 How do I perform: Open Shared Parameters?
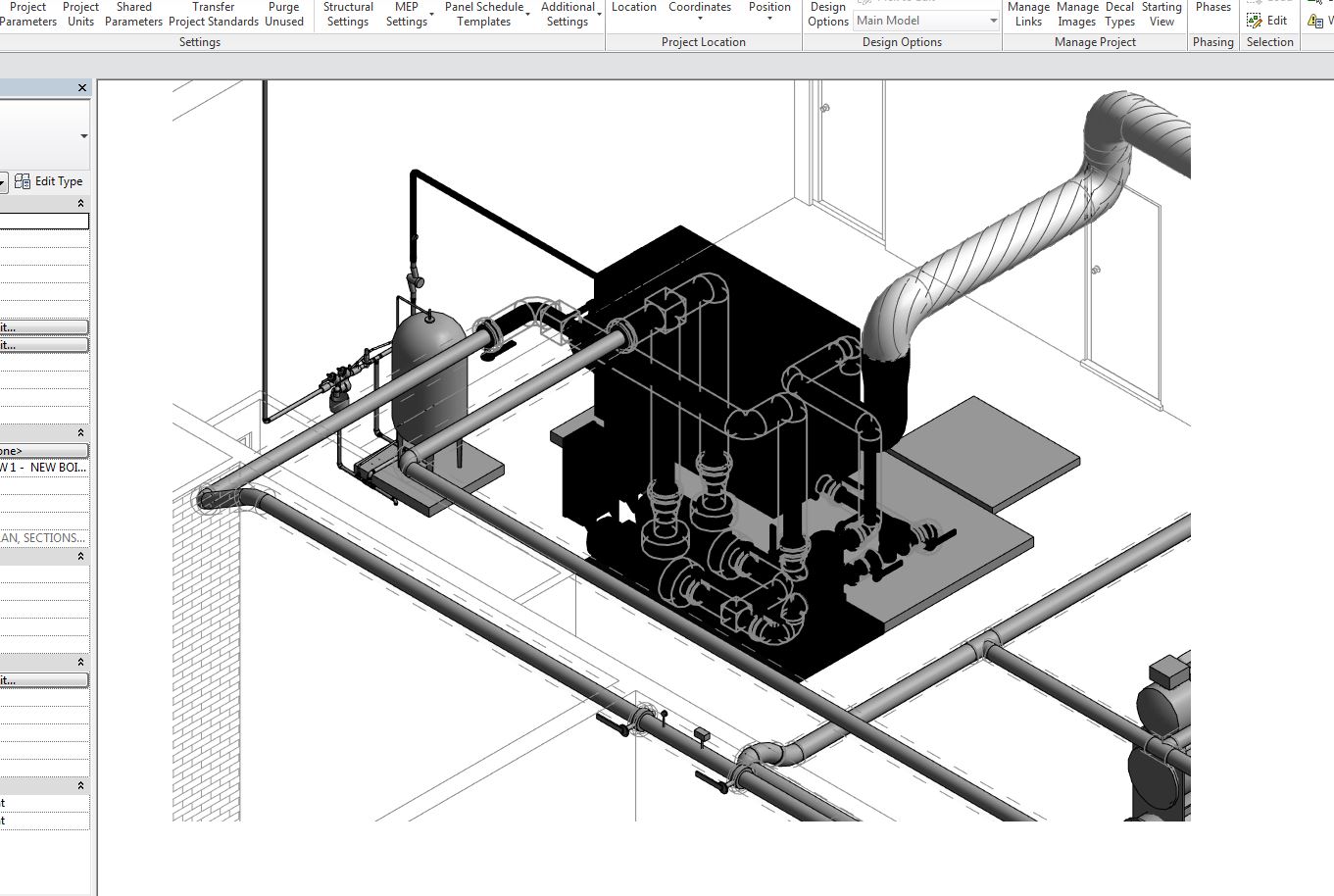point(133,14)
